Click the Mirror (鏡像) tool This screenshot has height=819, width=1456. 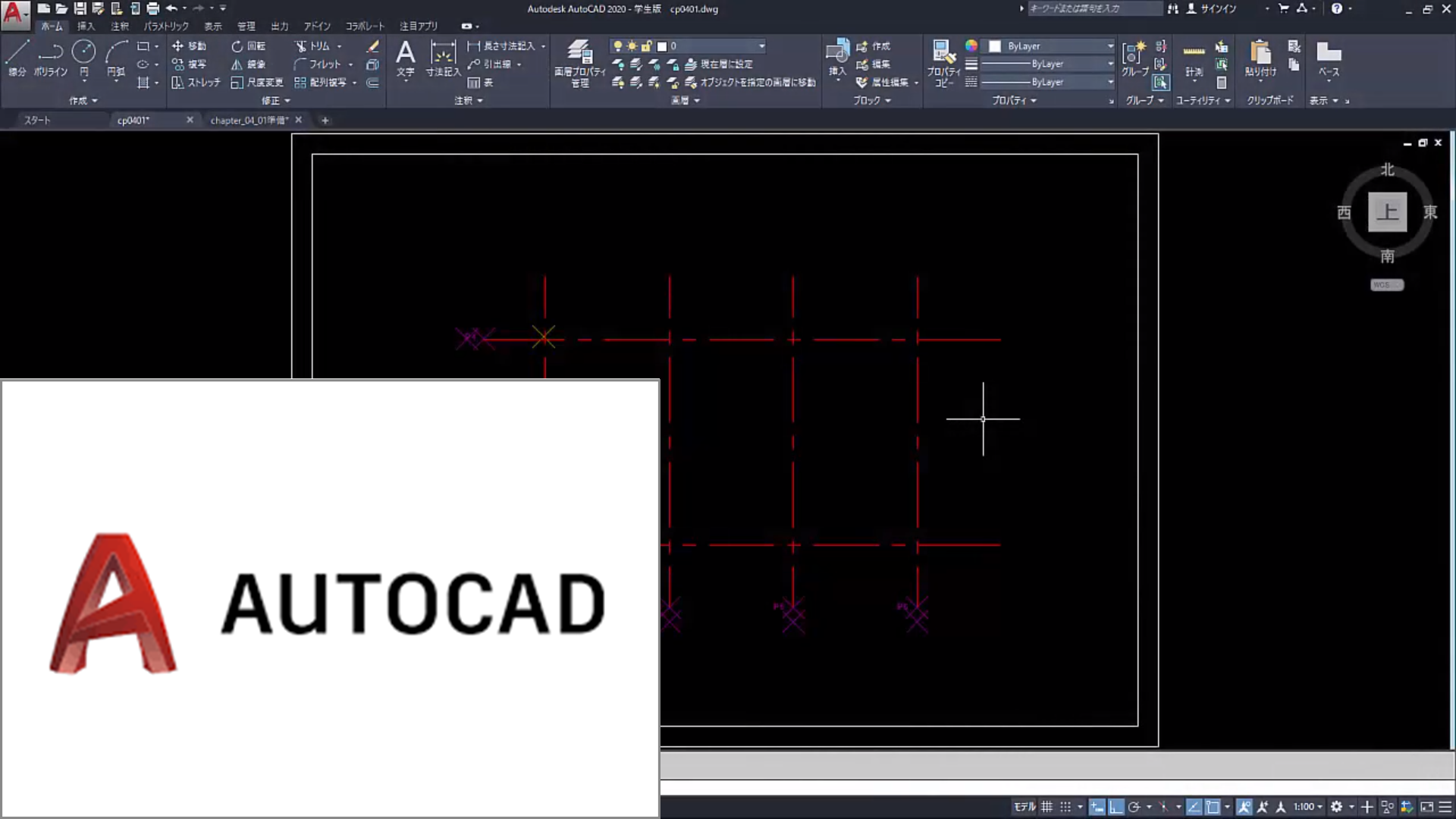coord(248,64)
